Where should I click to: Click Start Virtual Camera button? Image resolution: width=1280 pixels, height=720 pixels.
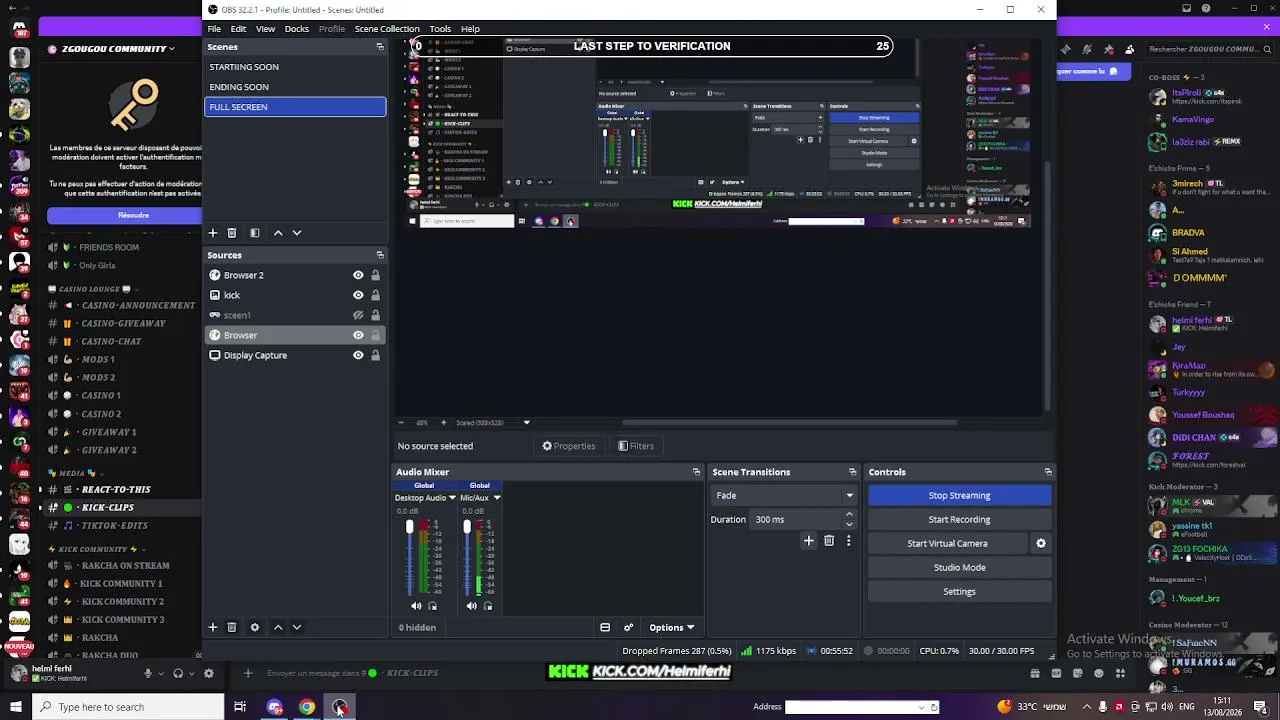(x=948, y=543)
